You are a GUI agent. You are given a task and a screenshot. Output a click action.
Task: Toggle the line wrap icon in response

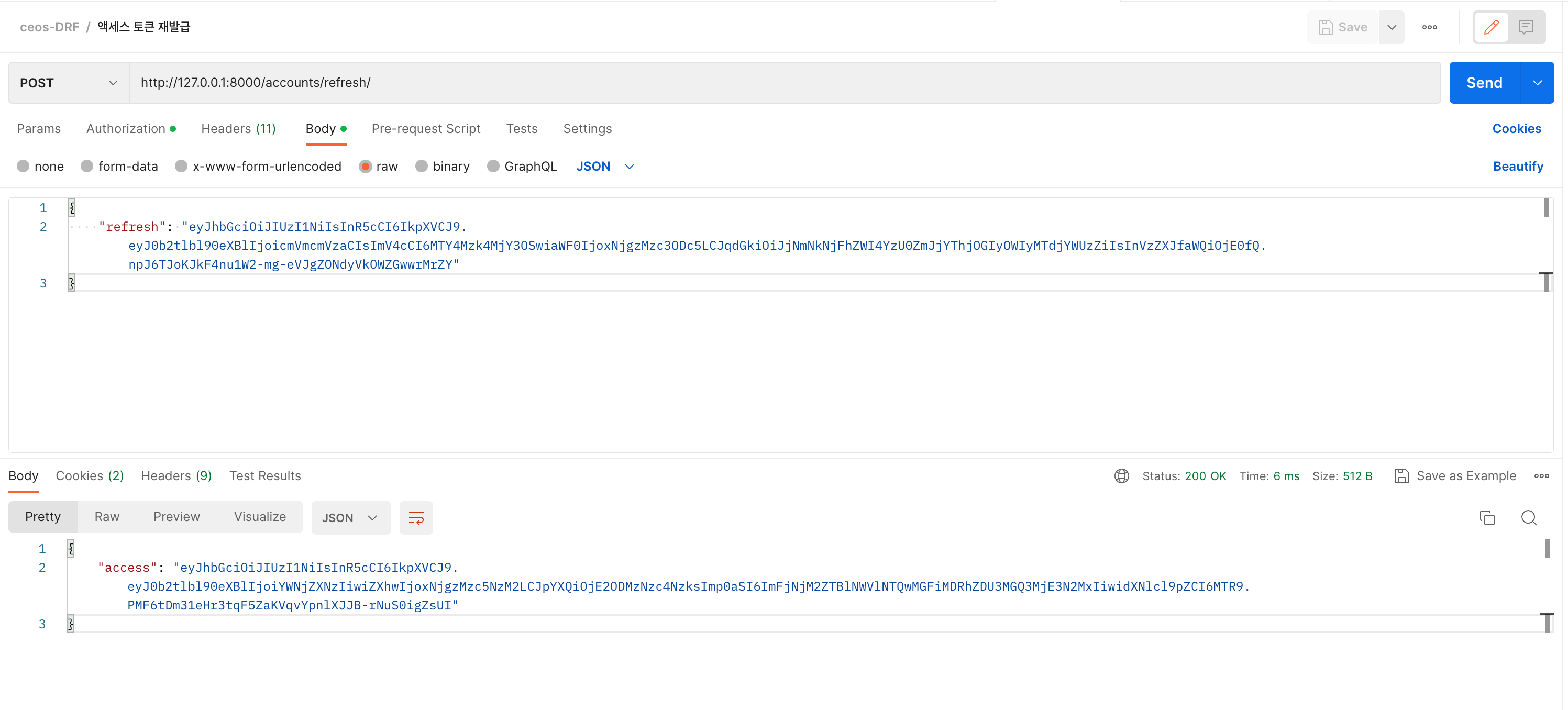point(416,518)
